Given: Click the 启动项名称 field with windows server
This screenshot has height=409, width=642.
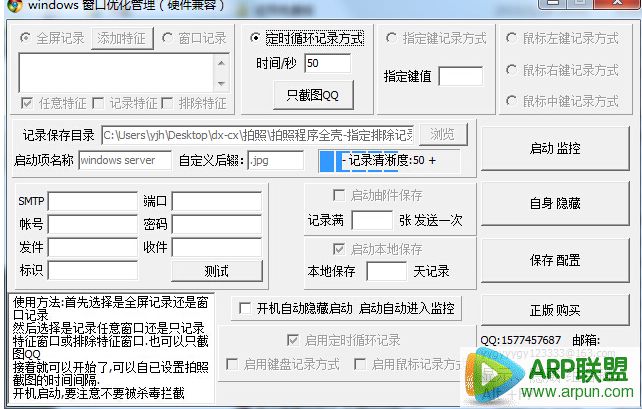Looking at the screenshot, I should tap(125, 160).
